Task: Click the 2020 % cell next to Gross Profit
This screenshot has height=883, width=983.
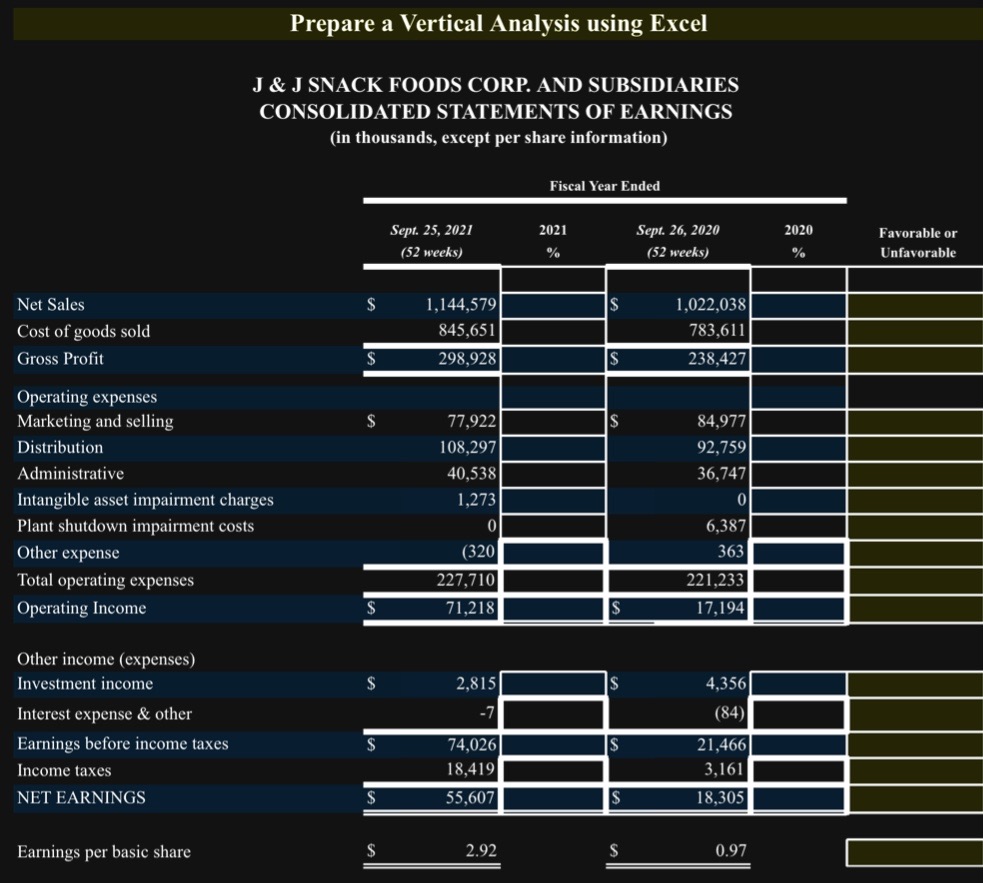Action: [x=797, y=358]
